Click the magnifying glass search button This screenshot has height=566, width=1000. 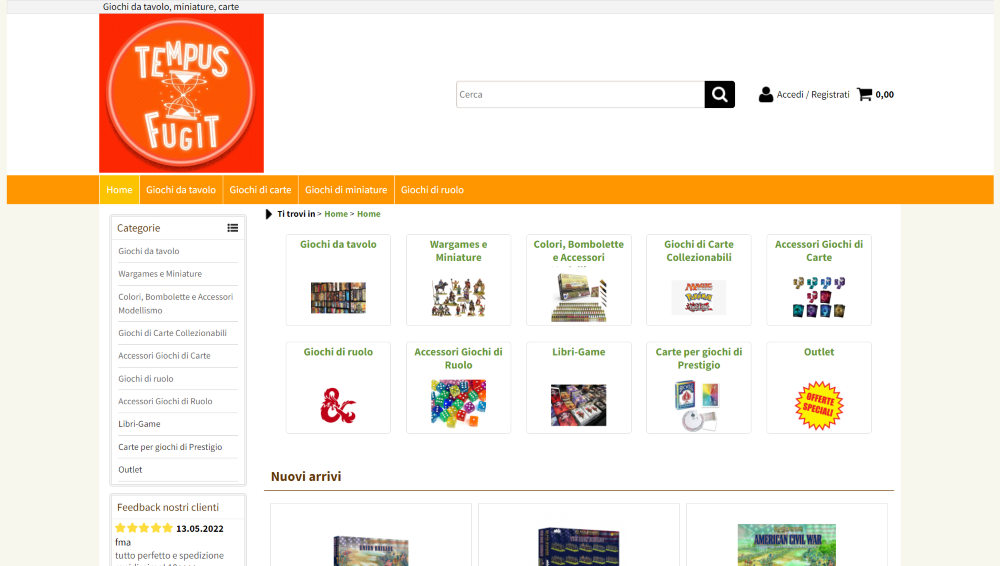[x=719, y=94]
